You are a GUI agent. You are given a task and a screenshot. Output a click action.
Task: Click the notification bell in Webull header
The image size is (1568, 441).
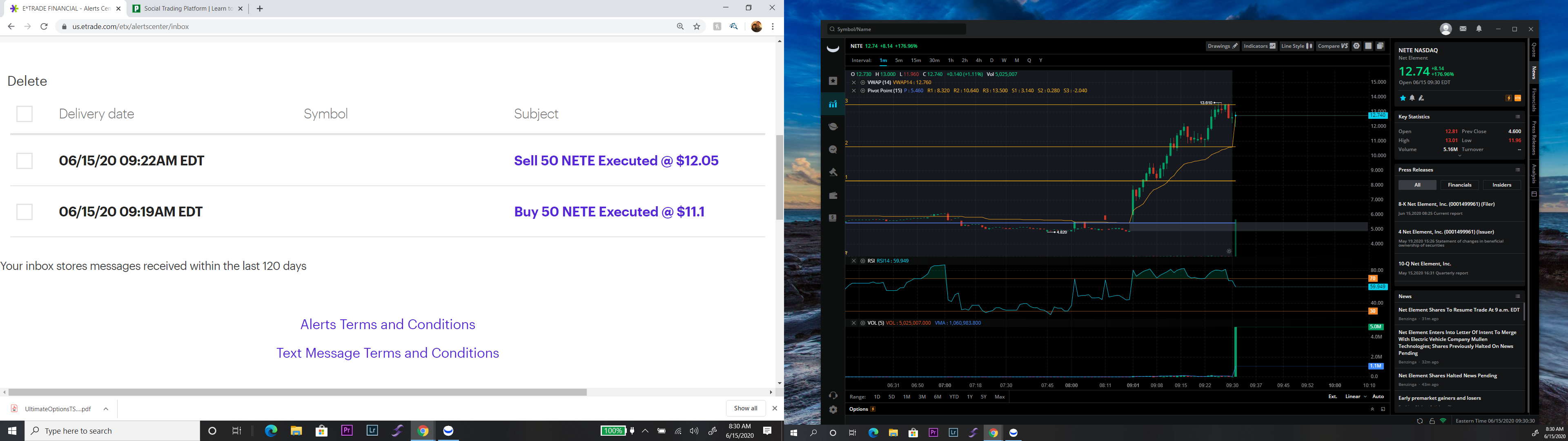(x=1479, y=29)
